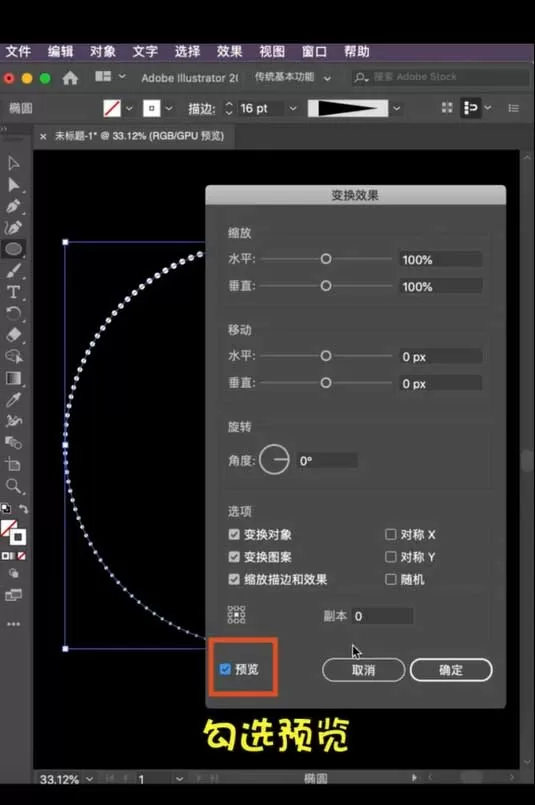Open the 窗口 menu
Screen dimensions: 535x805
314,51
